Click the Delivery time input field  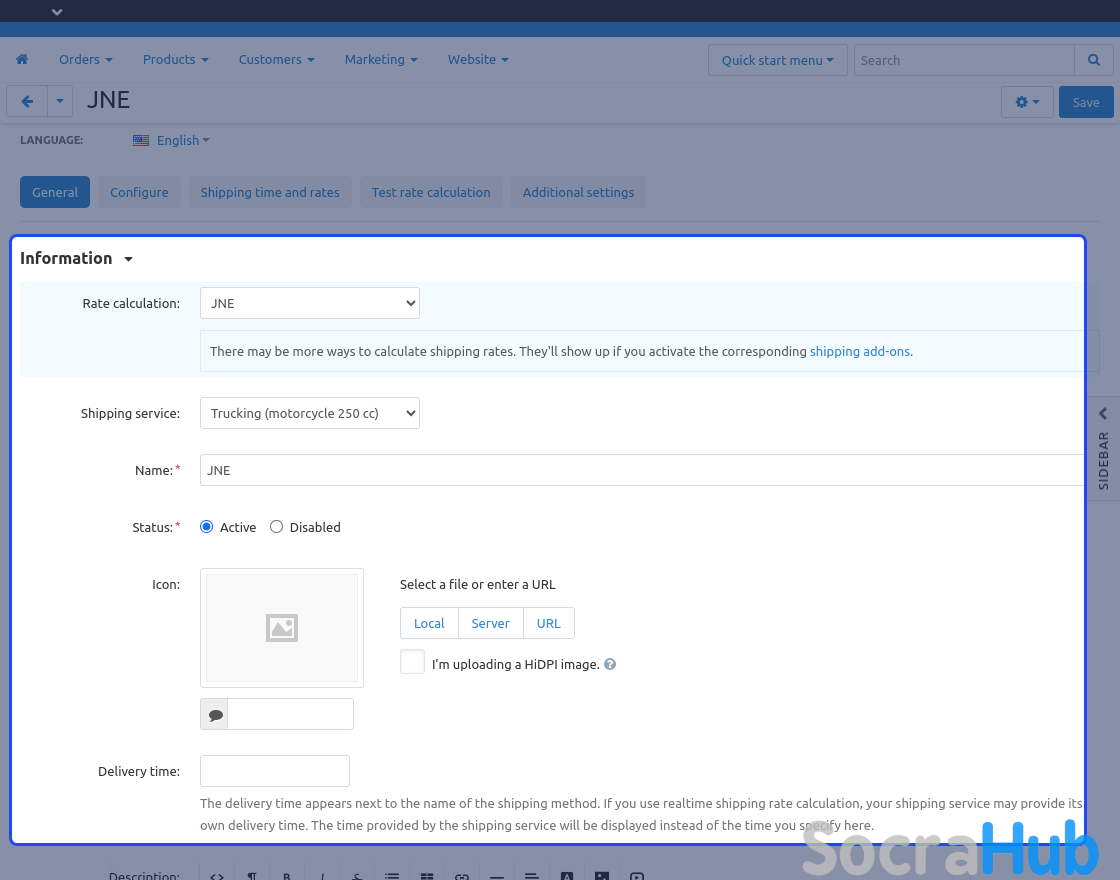point(275,771)
